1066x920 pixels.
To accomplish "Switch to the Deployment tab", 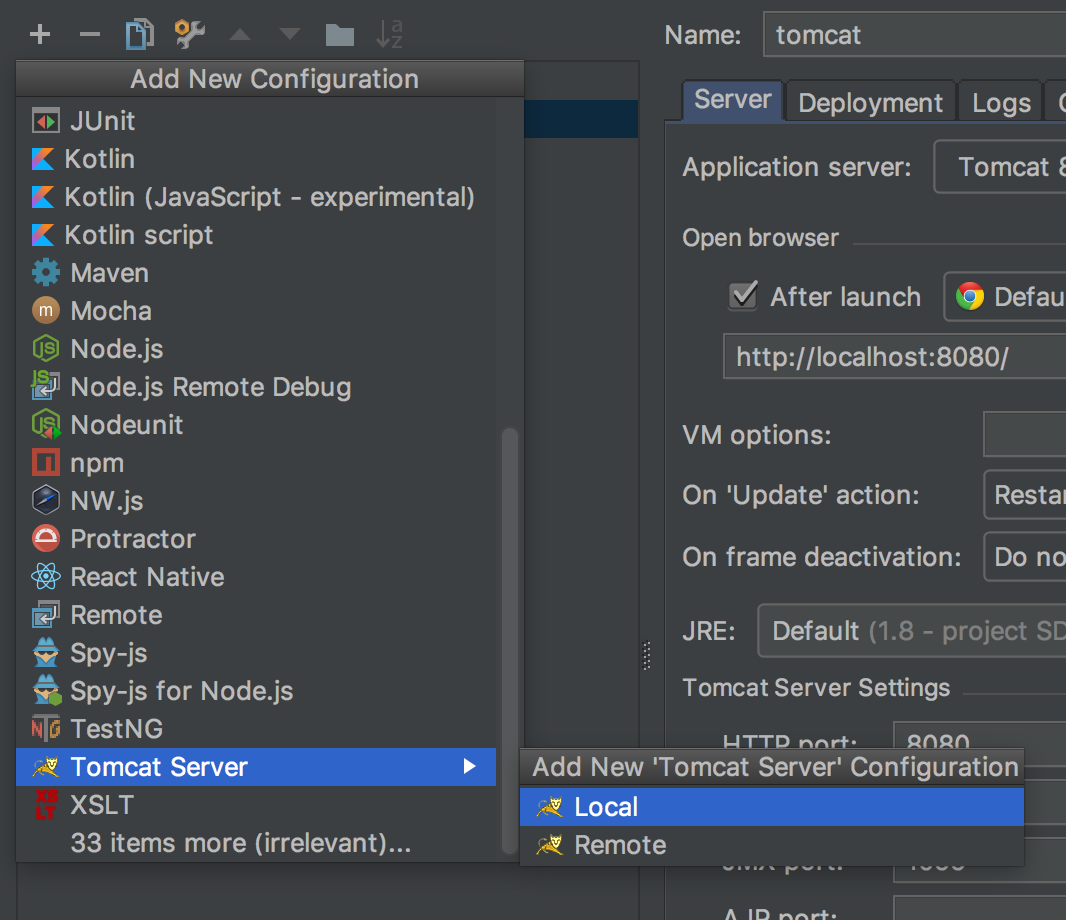I will 869,101.
